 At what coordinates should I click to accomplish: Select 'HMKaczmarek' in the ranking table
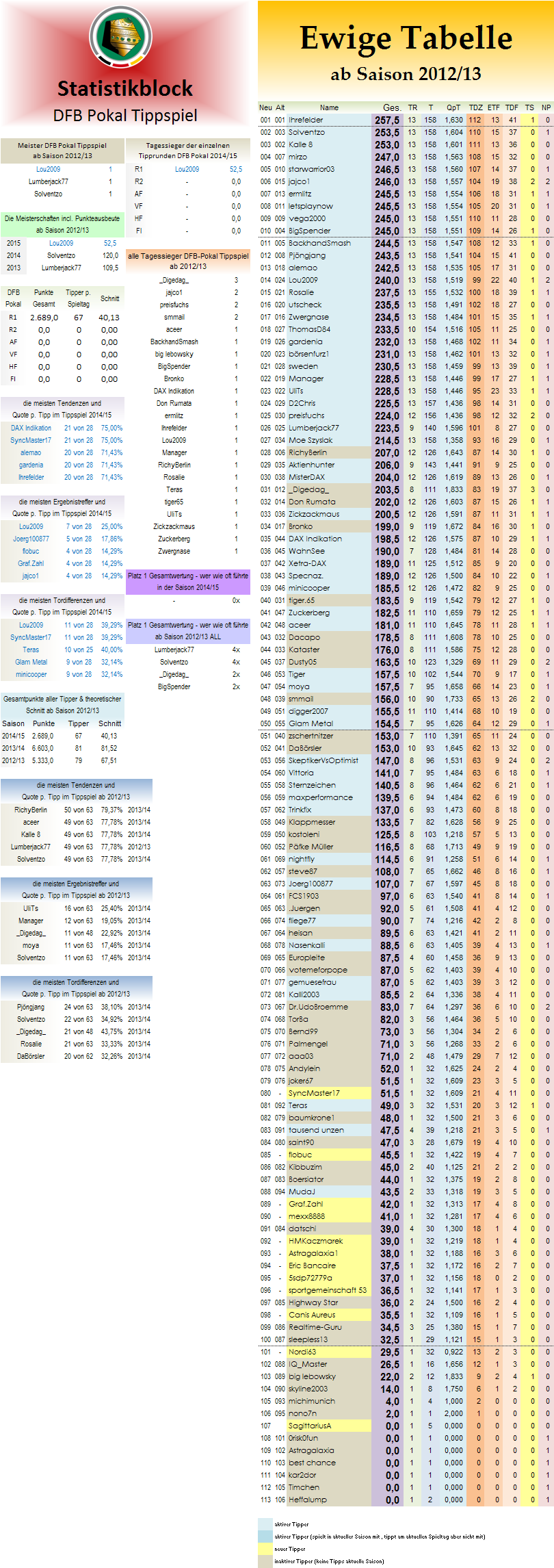tap(315, 1241)
